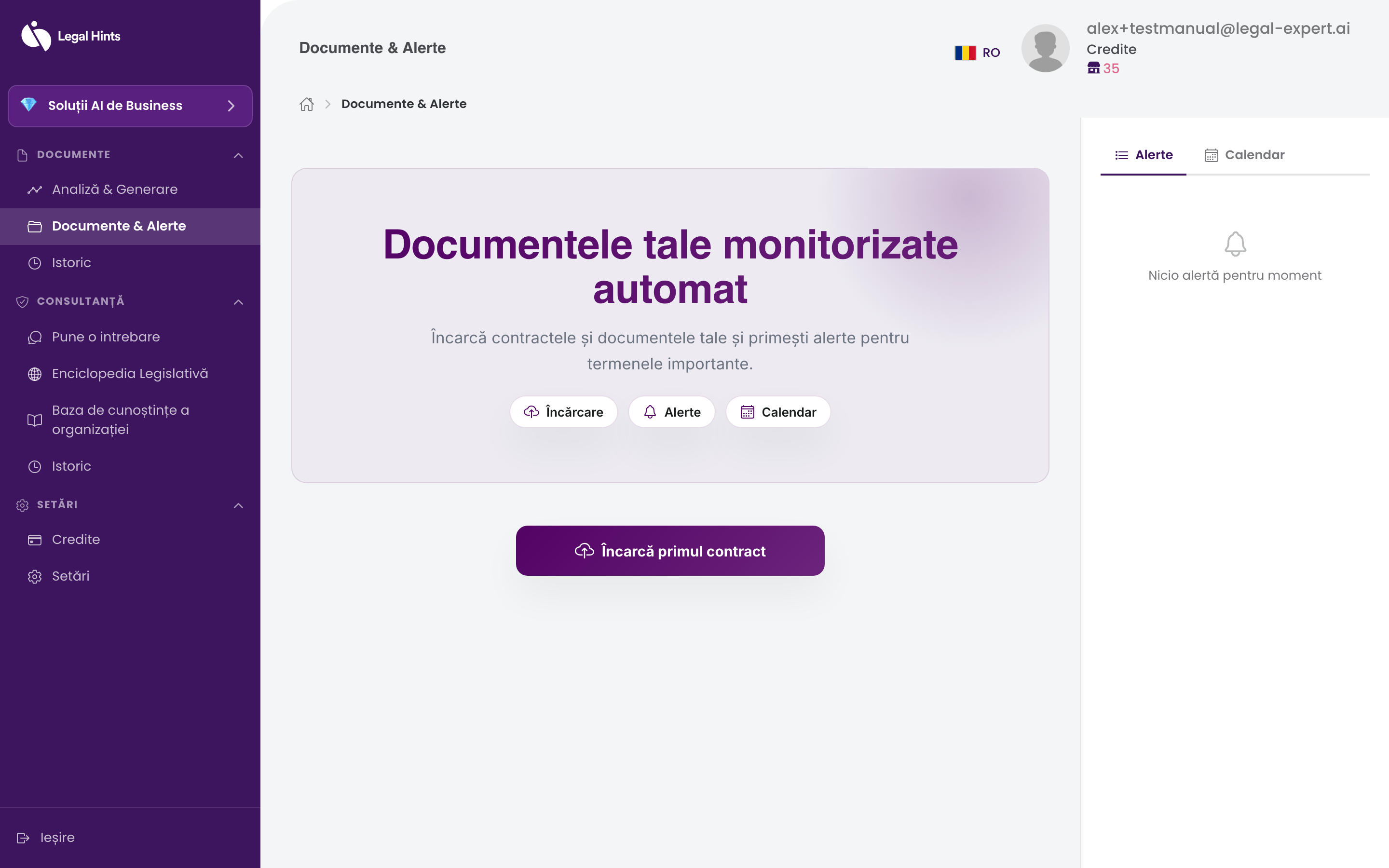Click the credits count 35
The image size is (1389, 868).
click(x=1111, y=68)
